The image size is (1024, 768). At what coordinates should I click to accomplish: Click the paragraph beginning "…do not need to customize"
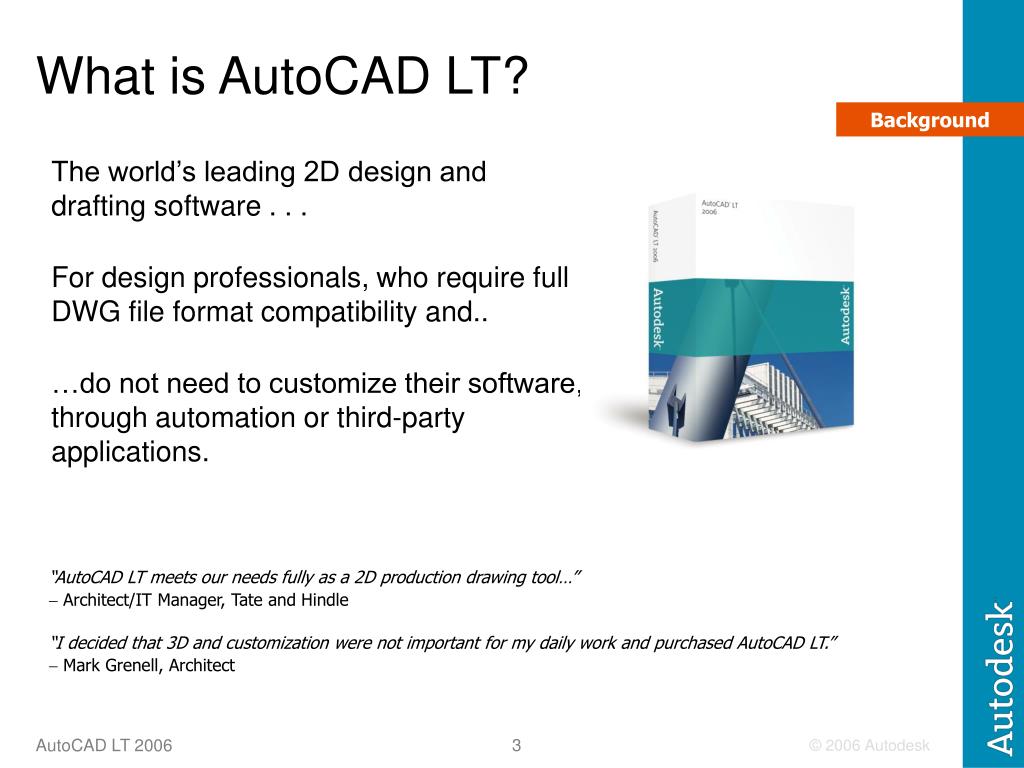coord(316,417)
